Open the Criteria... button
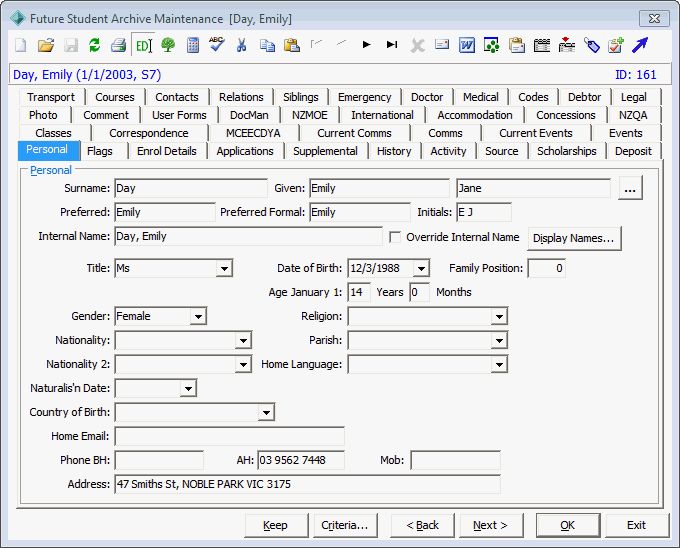The height and width of the screenshot is (548, 680). [344, 525]
